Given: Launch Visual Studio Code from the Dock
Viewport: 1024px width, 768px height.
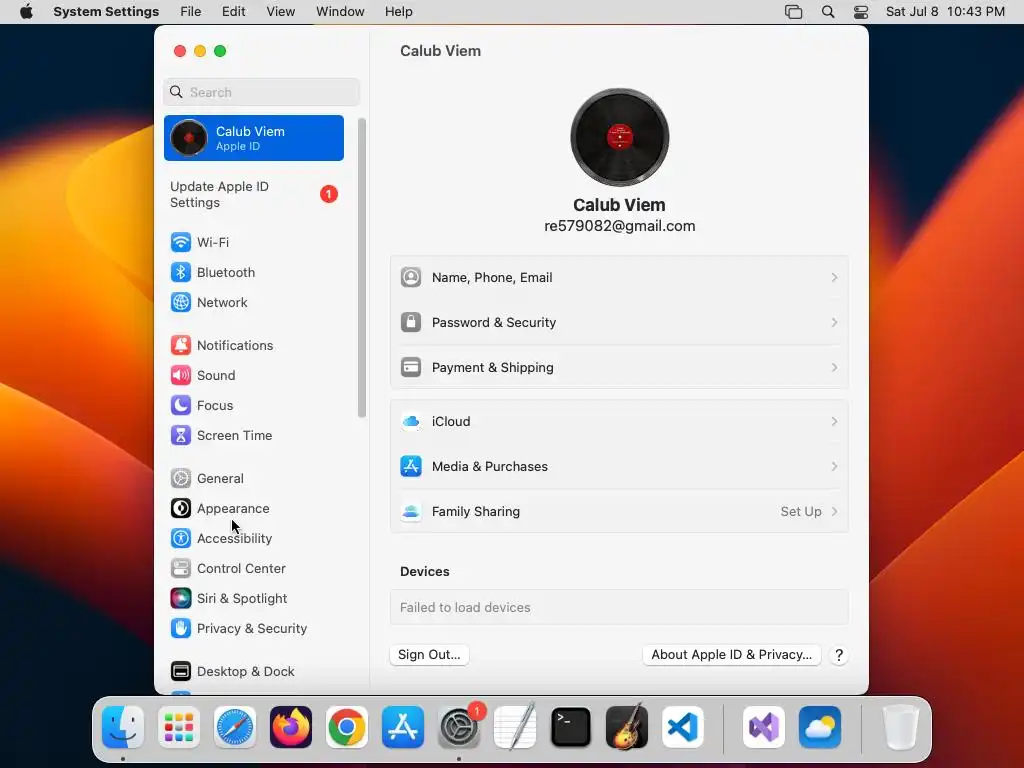Looking at the screenshot, I should point(683,727).
